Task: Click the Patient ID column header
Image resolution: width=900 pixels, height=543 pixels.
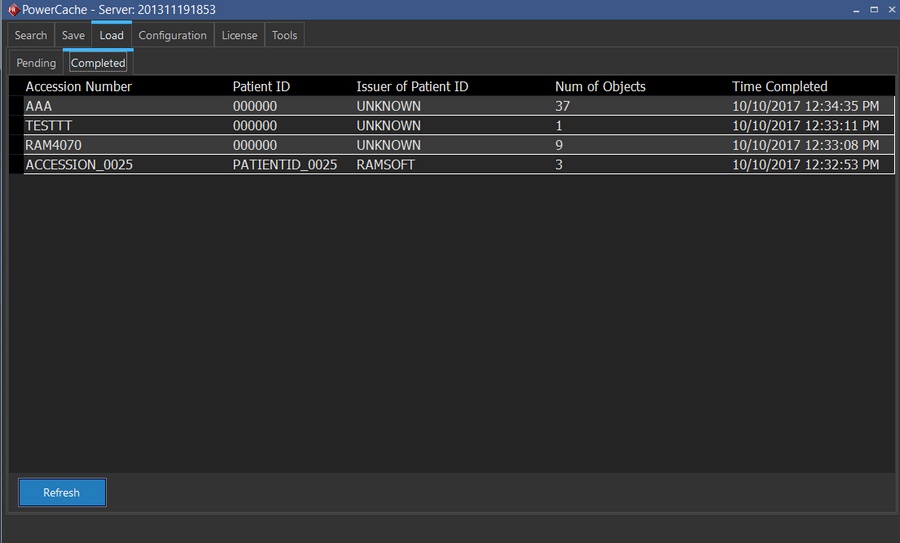Action: [x=261, y=87]
